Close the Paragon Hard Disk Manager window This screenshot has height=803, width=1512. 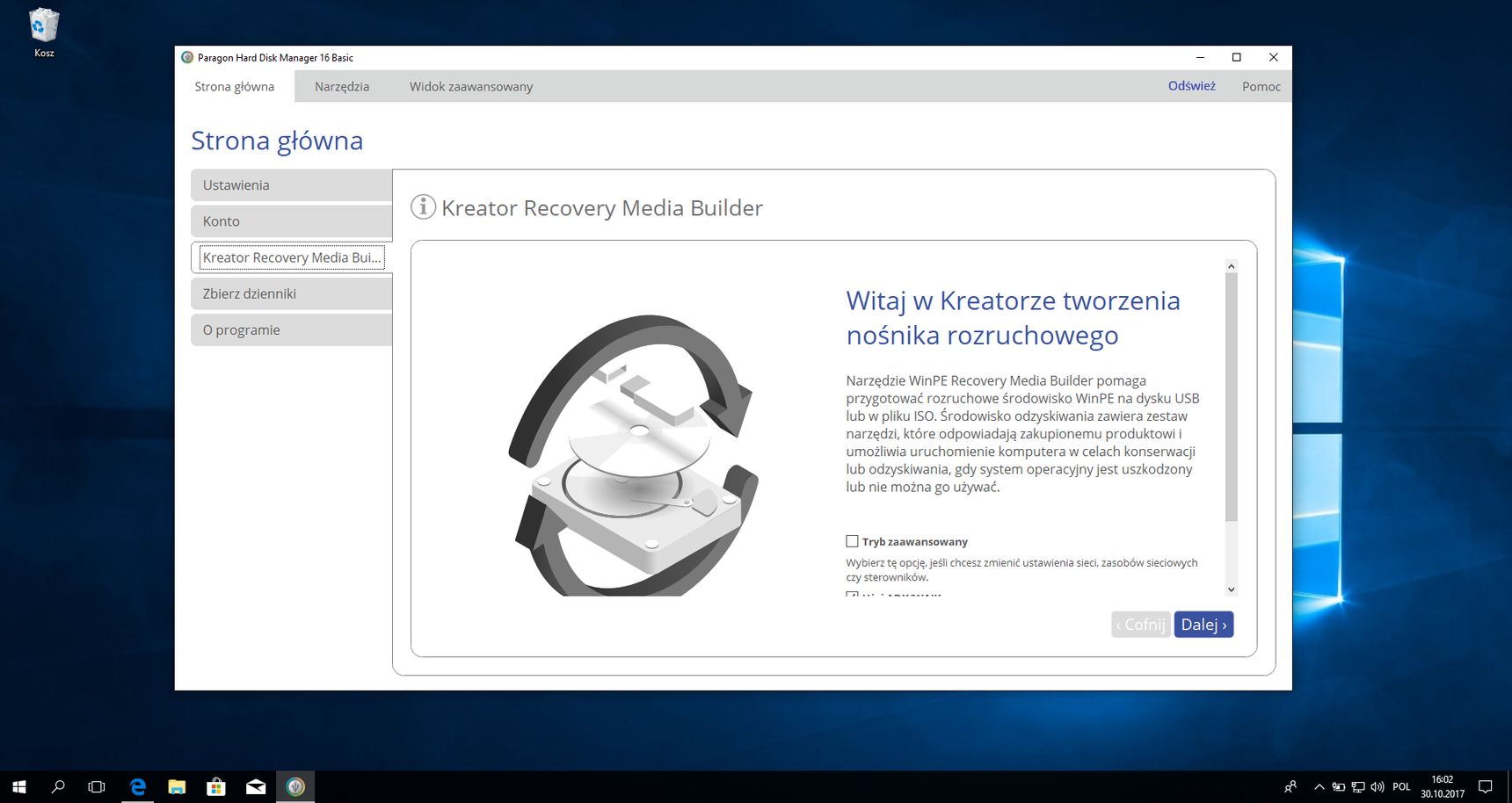point(1274,58)
